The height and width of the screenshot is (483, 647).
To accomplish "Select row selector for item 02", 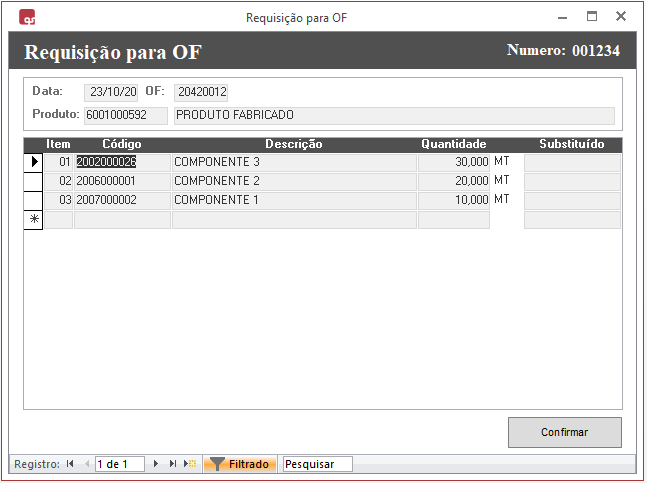I will coord(33,181).
